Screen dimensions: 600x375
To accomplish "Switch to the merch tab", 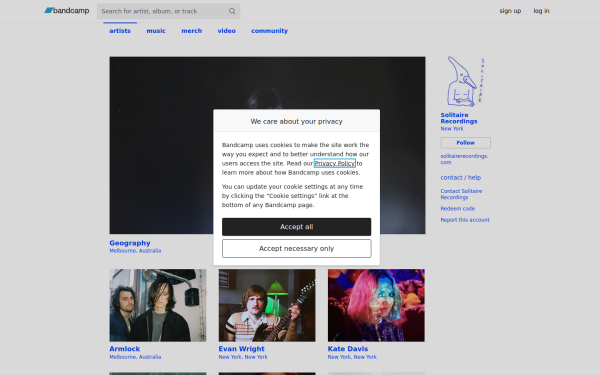I will 191,31.
